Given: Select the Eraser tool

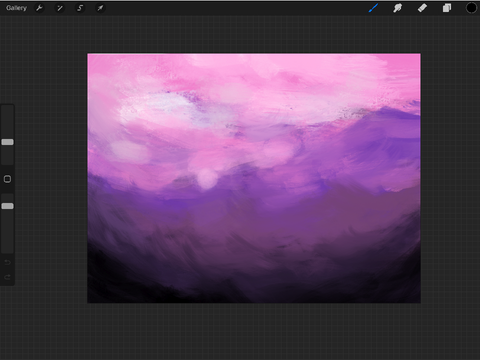Looking at the screenshot, I should click(x=422, y=8).
